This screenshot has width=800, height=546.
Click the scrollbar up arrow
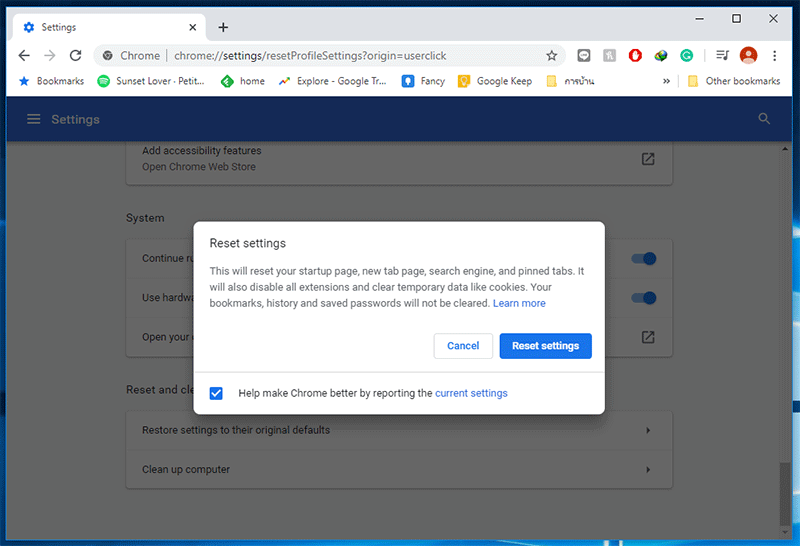(784, 149)
